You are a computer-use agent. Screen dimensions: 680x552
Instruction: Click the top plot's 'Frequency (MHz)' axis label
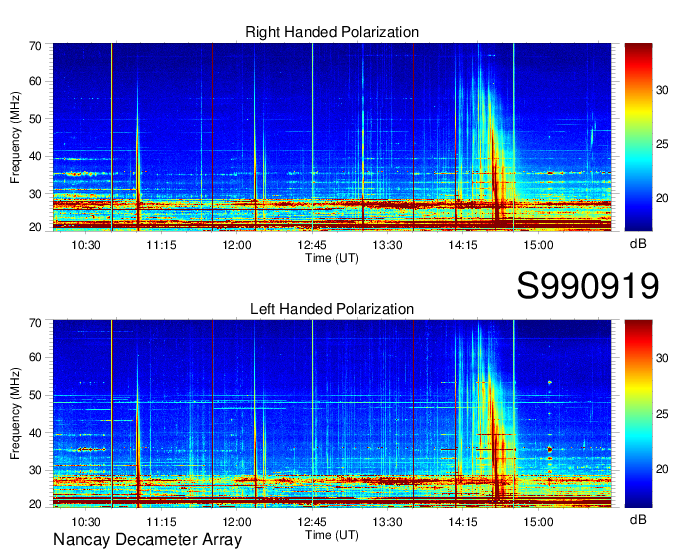pos(15,137)
